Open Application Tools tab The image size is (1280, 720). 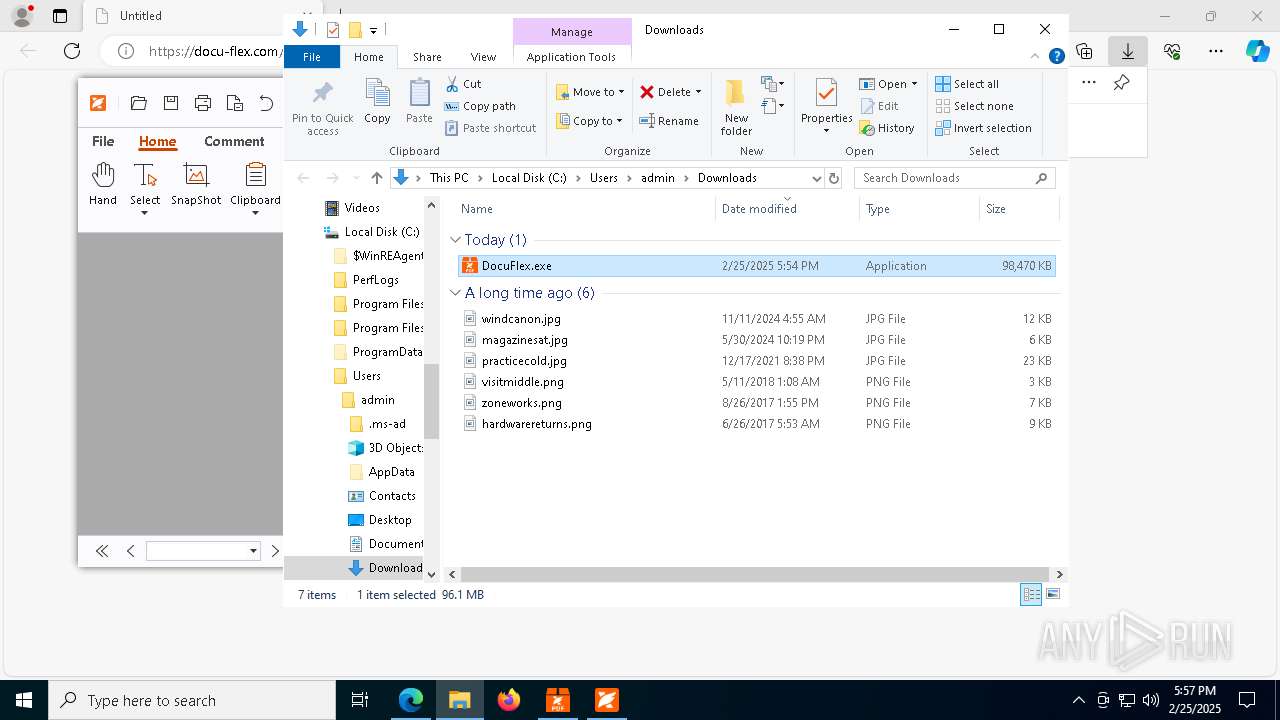tap(571, 57)
